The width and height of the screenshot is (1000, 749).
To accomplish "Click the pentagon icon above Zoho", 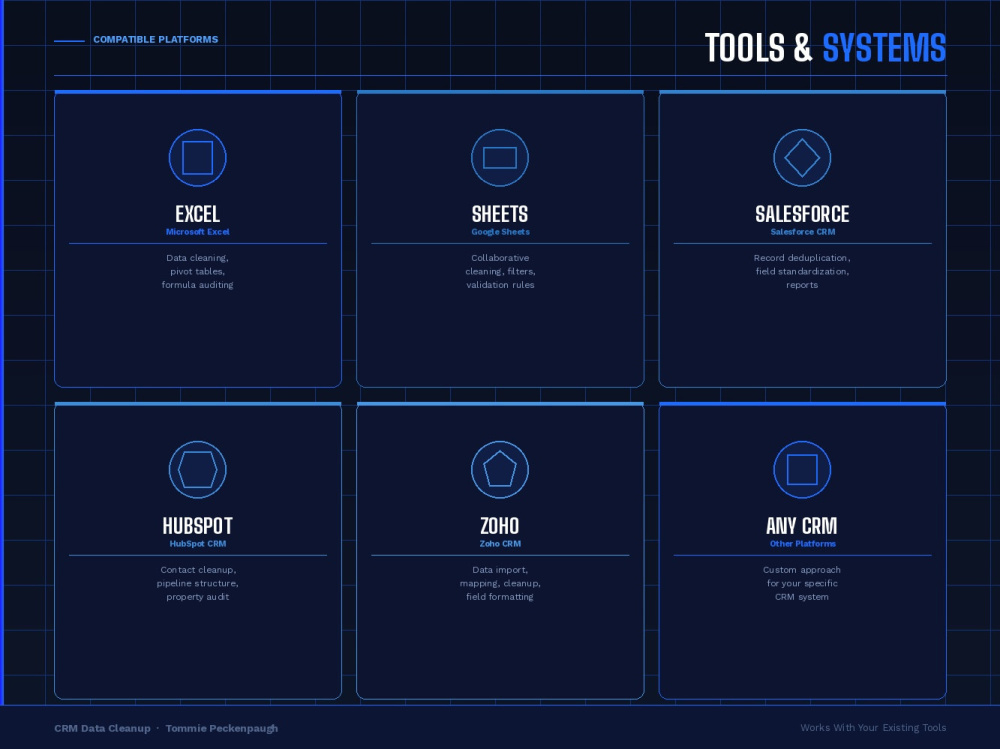I will (x=500, y=470).
